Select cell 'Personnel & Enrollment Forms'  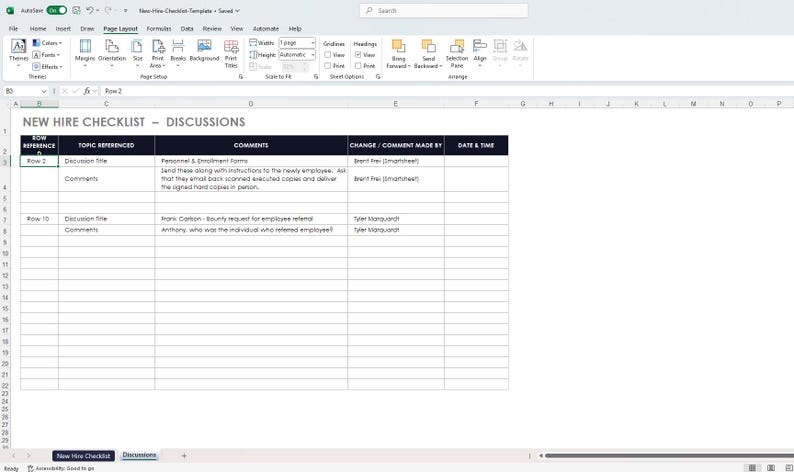coord(251,161)
